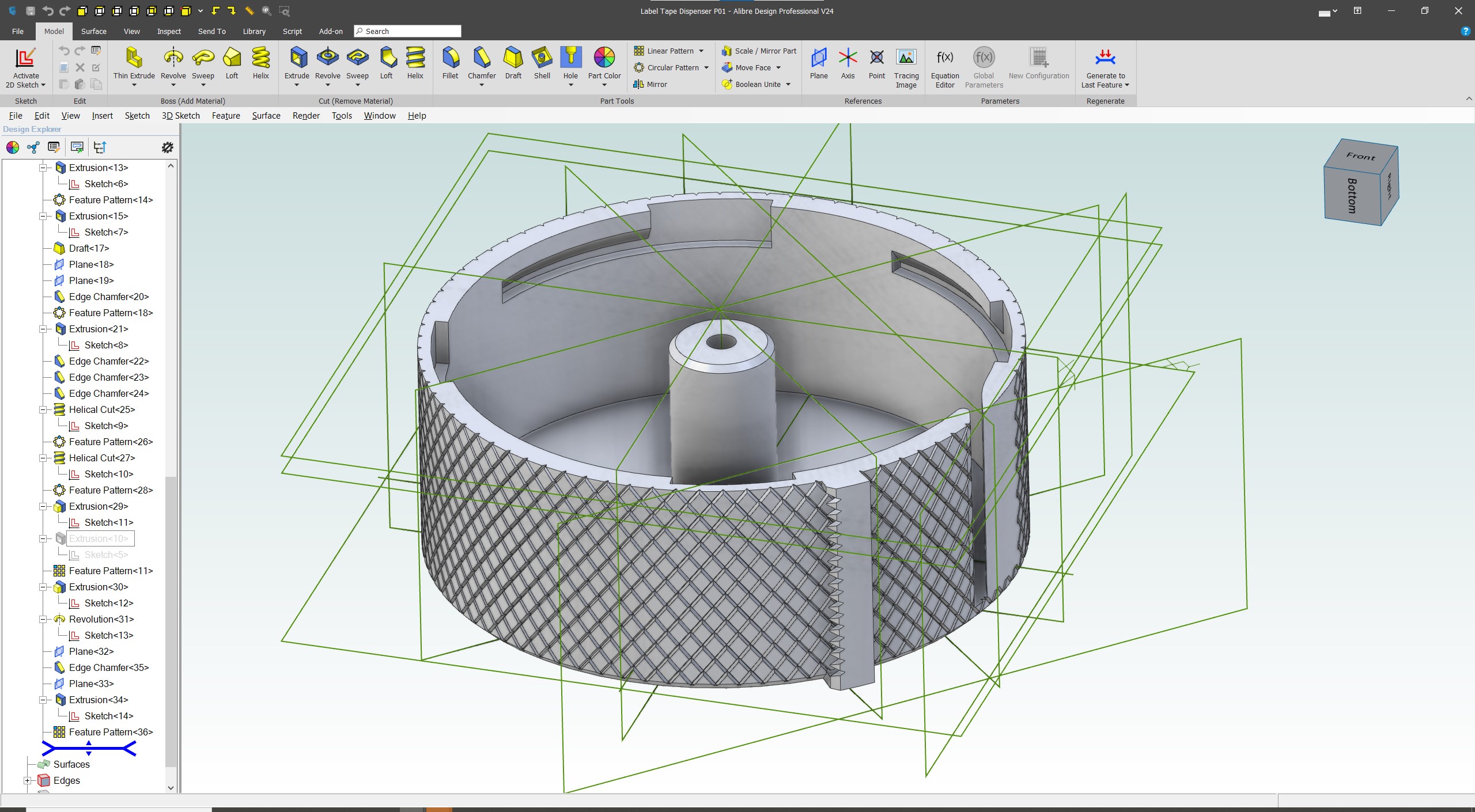Open the Boolean Unite dropdown arrow
The image size is (1475, 812).
click(x=788, y=84)
